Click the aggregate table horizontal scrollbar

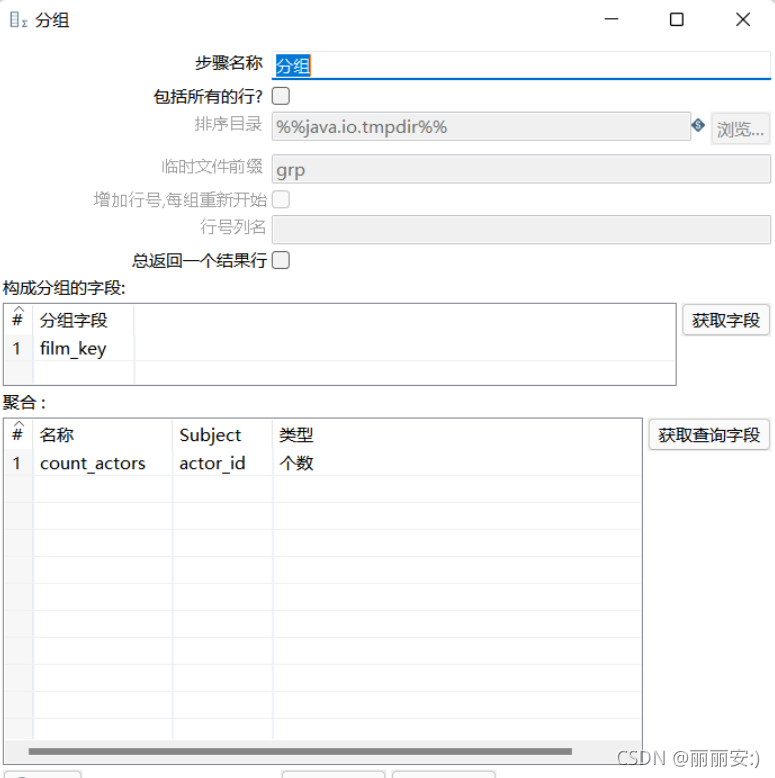(300, 751)
